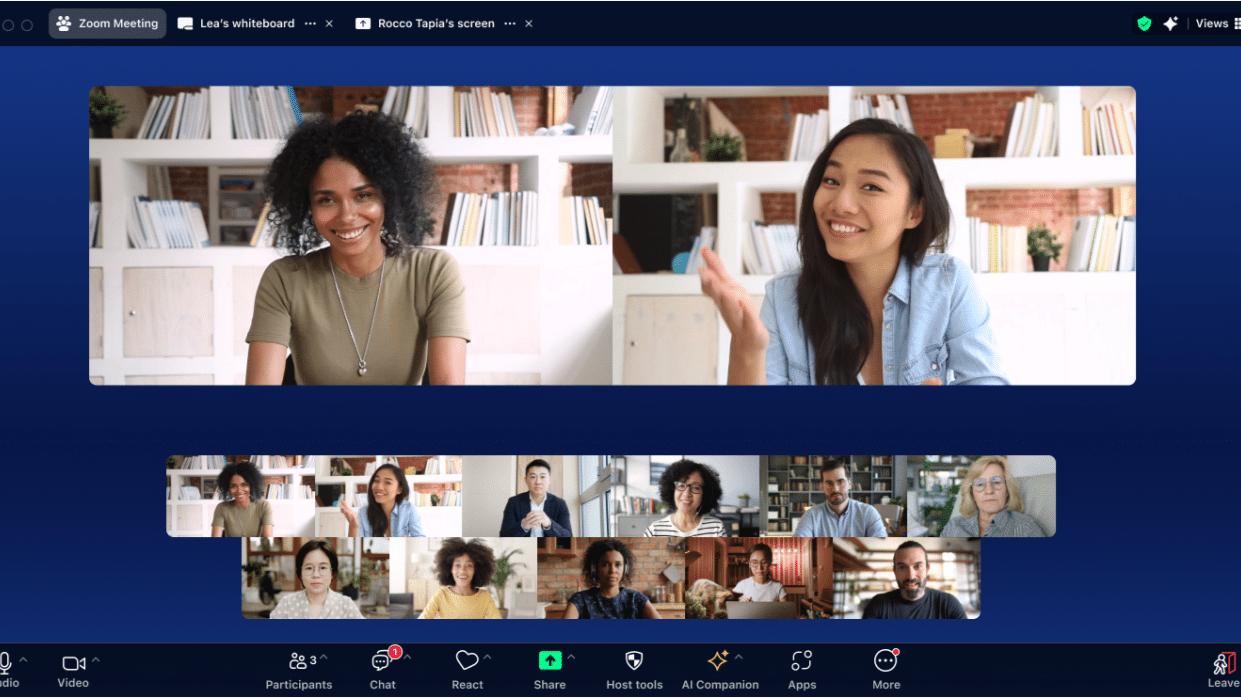Viewport: 1241px width, 698px height.
Task: Select the bearded man by bookshelf thumbnail
Action: [x=833, y=496]
